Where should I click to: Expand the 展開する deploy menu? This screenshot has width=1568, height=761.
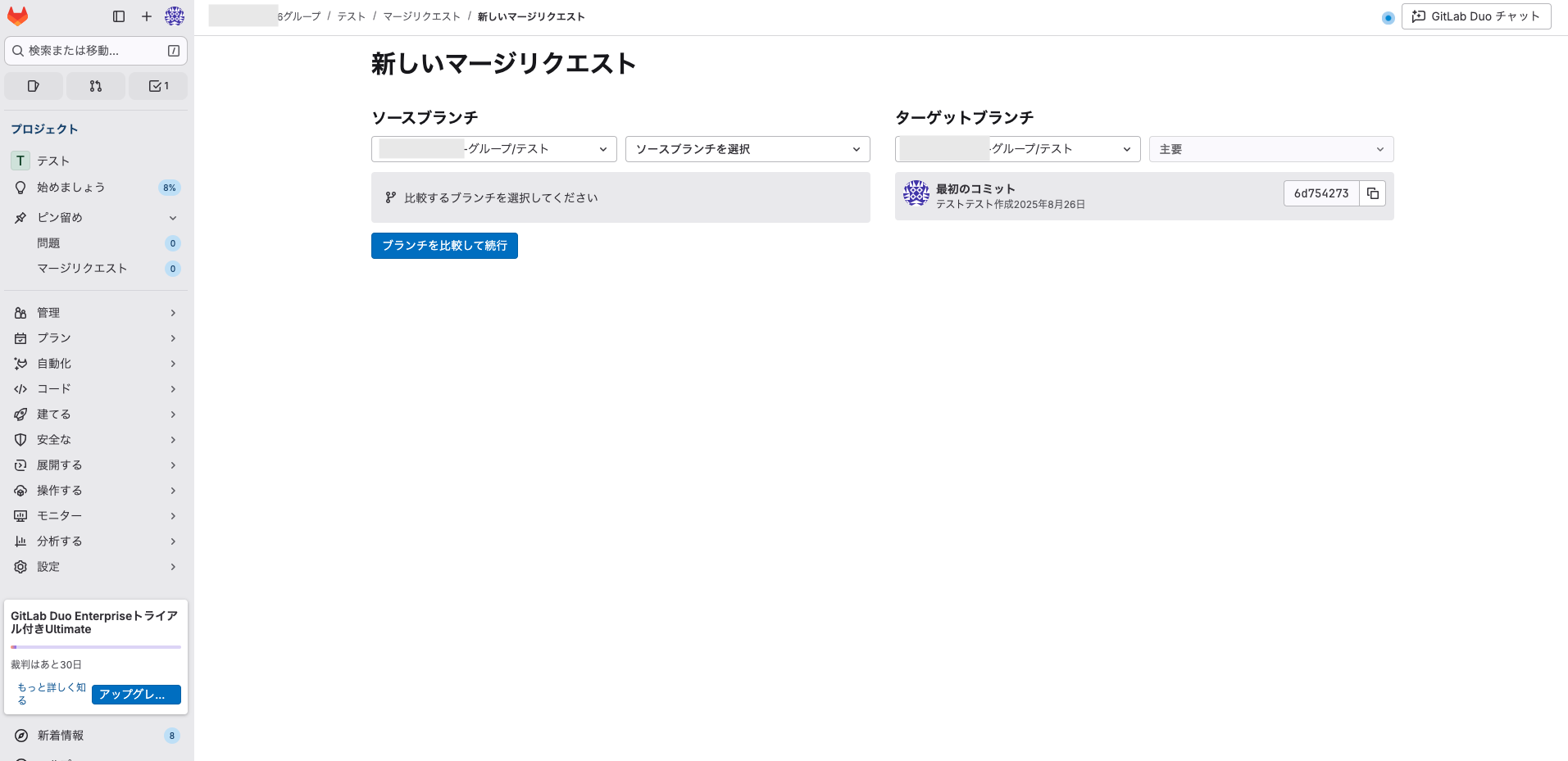pyautogui.click(x=96, y=465)
